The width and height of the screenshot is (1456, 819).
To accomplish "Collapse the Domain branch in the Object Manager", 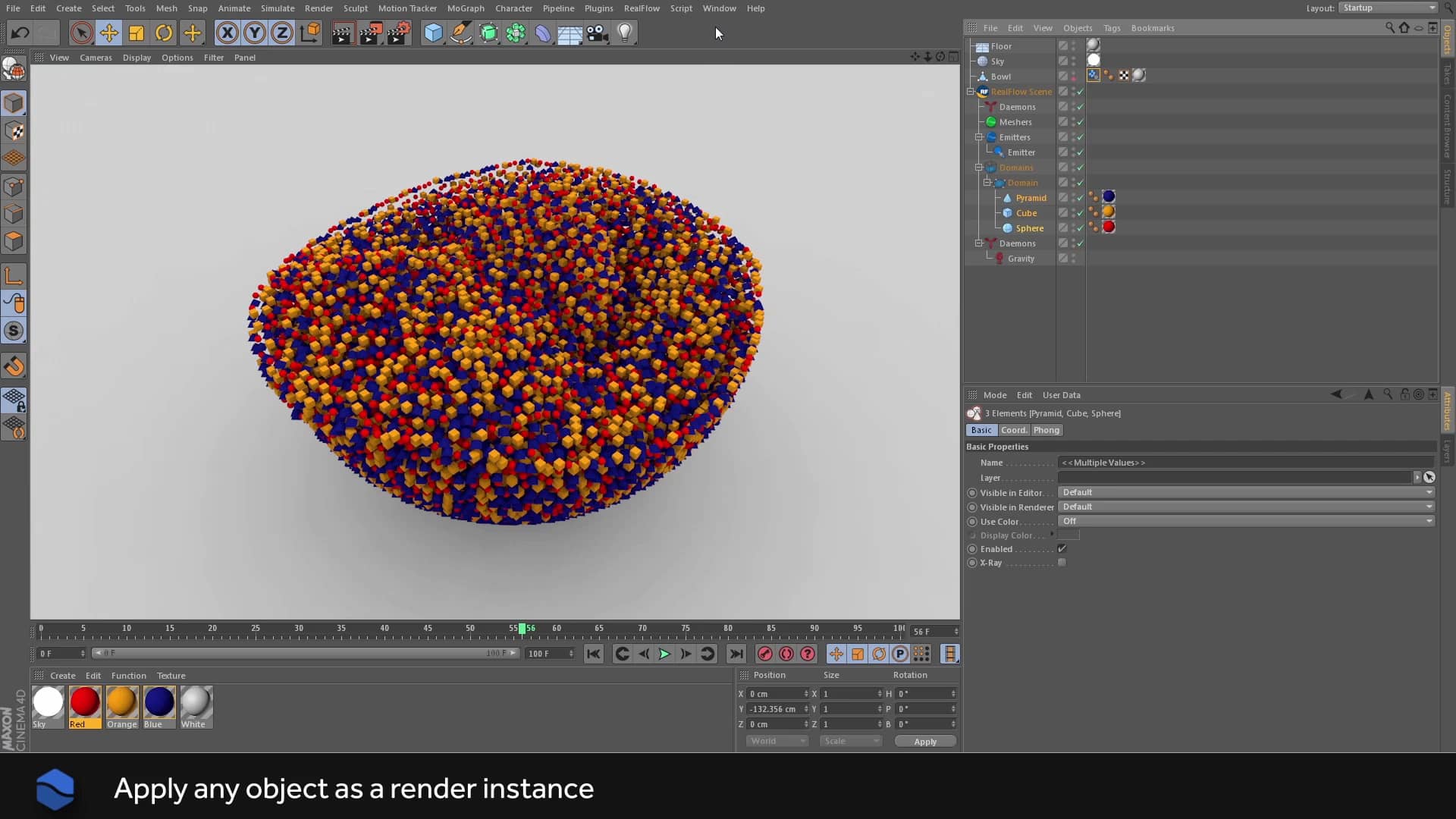I will [987, 182].
